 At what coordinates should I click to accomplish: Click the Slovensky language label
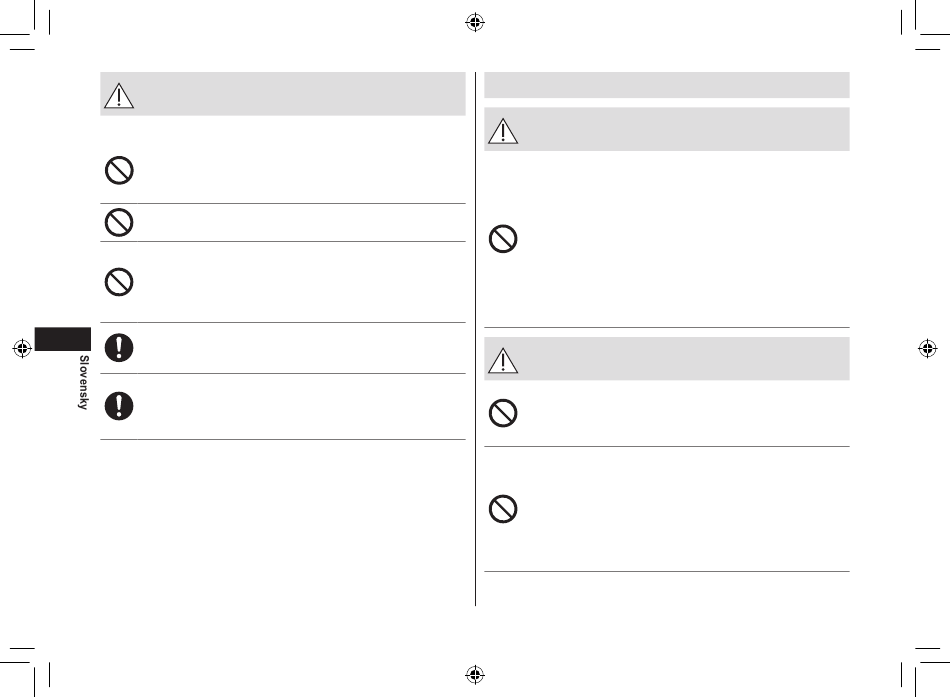coord(84,382)
